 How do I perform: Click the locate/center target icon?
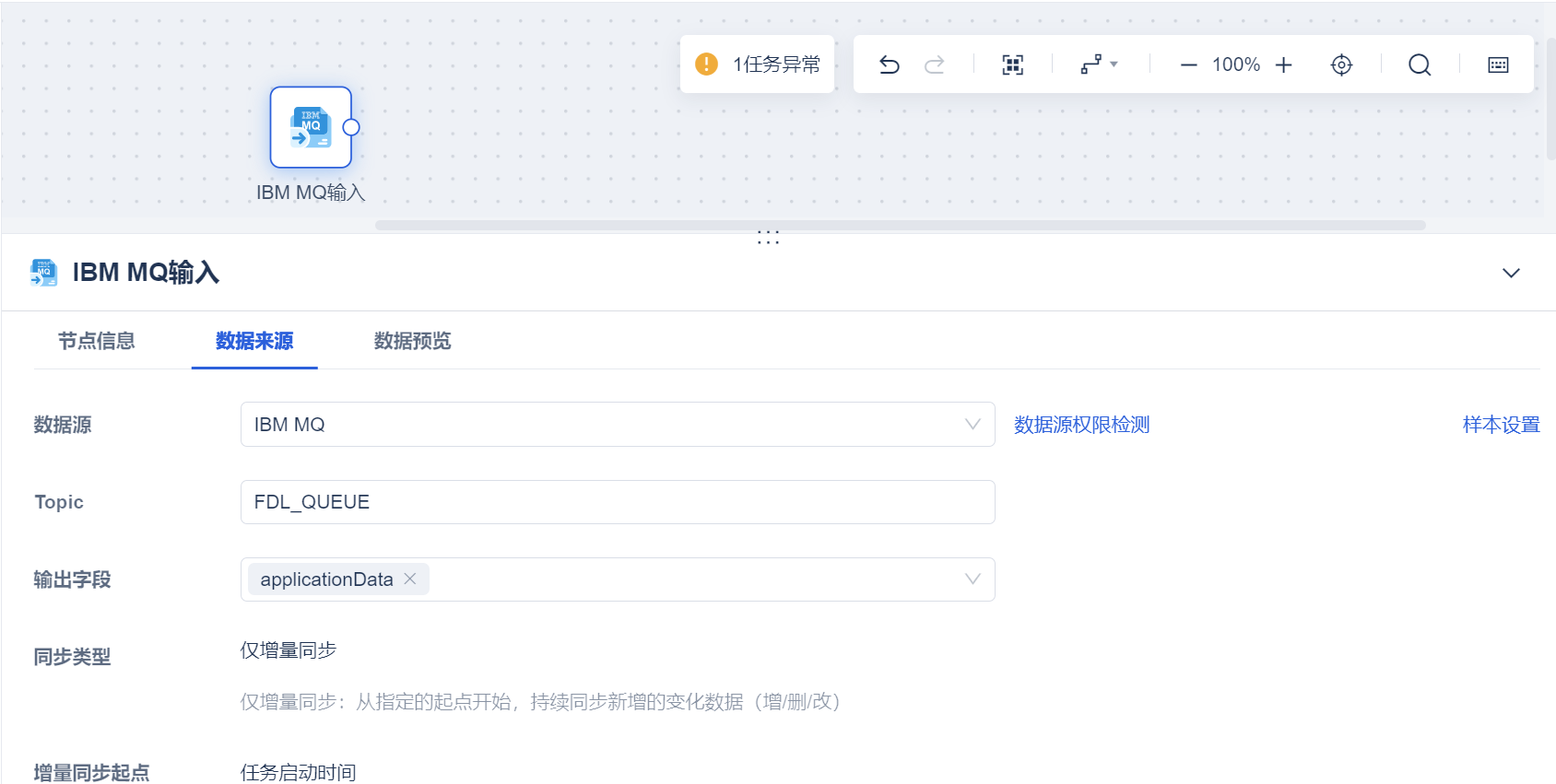1342,64
